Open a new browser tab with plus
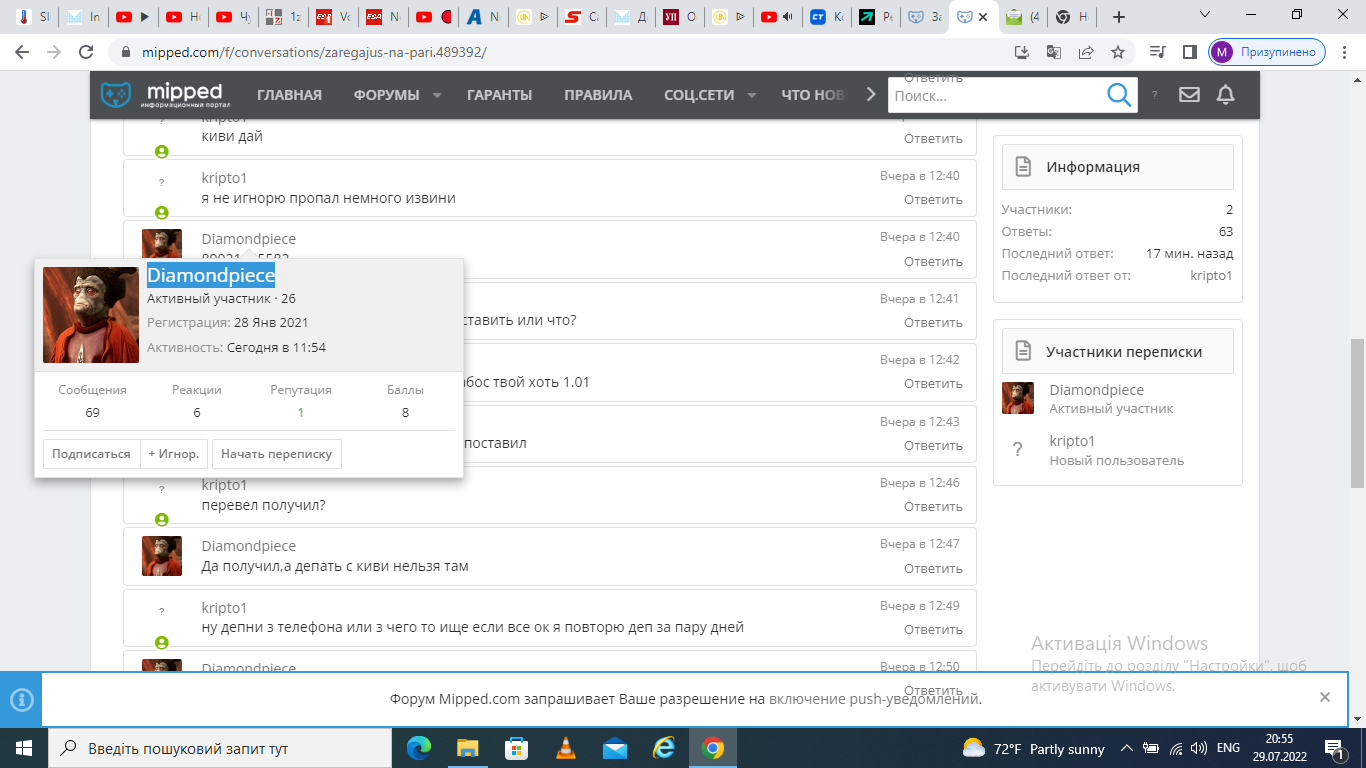1366x768 pixels. tap(1119, 17)
